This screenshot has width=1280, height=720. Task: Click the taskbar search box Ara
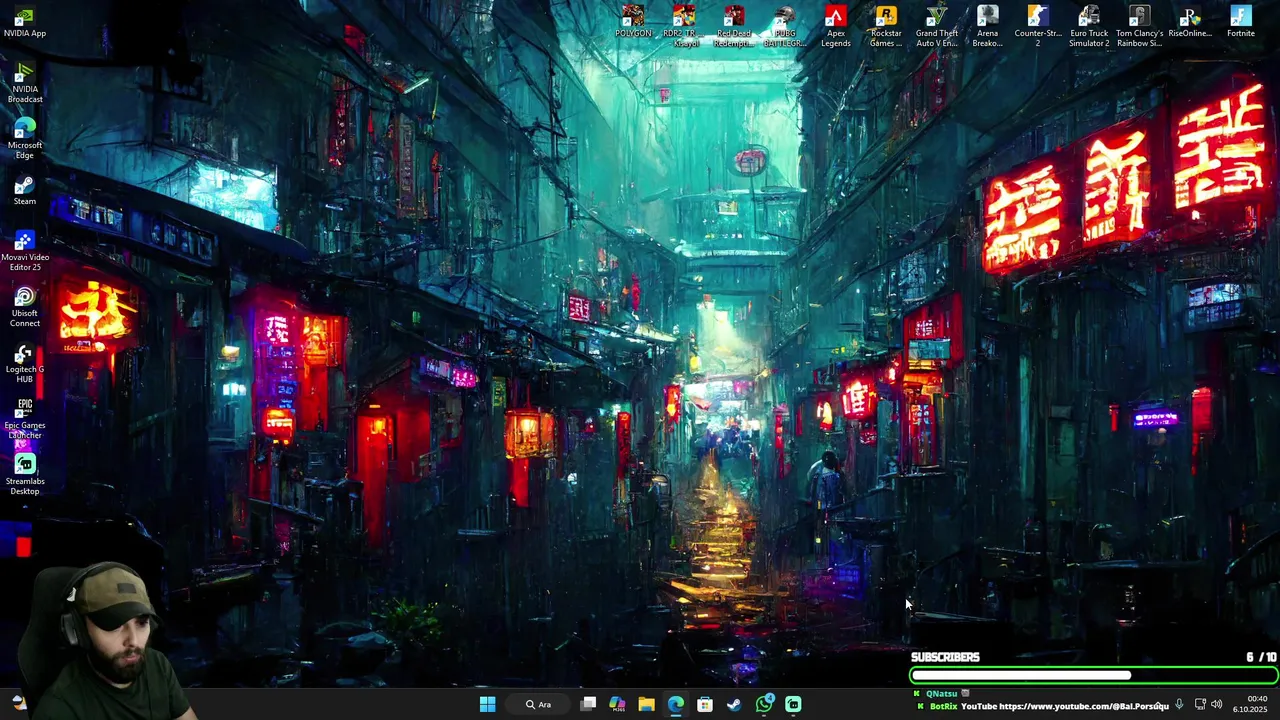click(539, 704)
